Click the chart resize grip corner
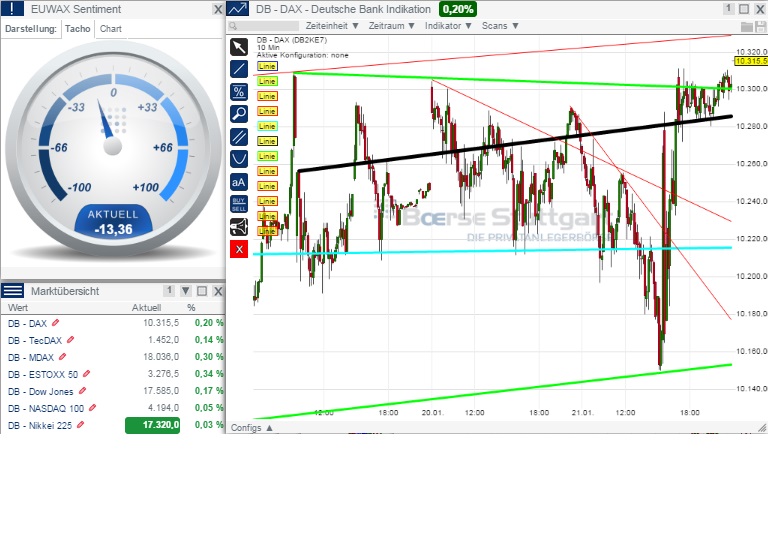The image size is (768, 538). point(762,428)
